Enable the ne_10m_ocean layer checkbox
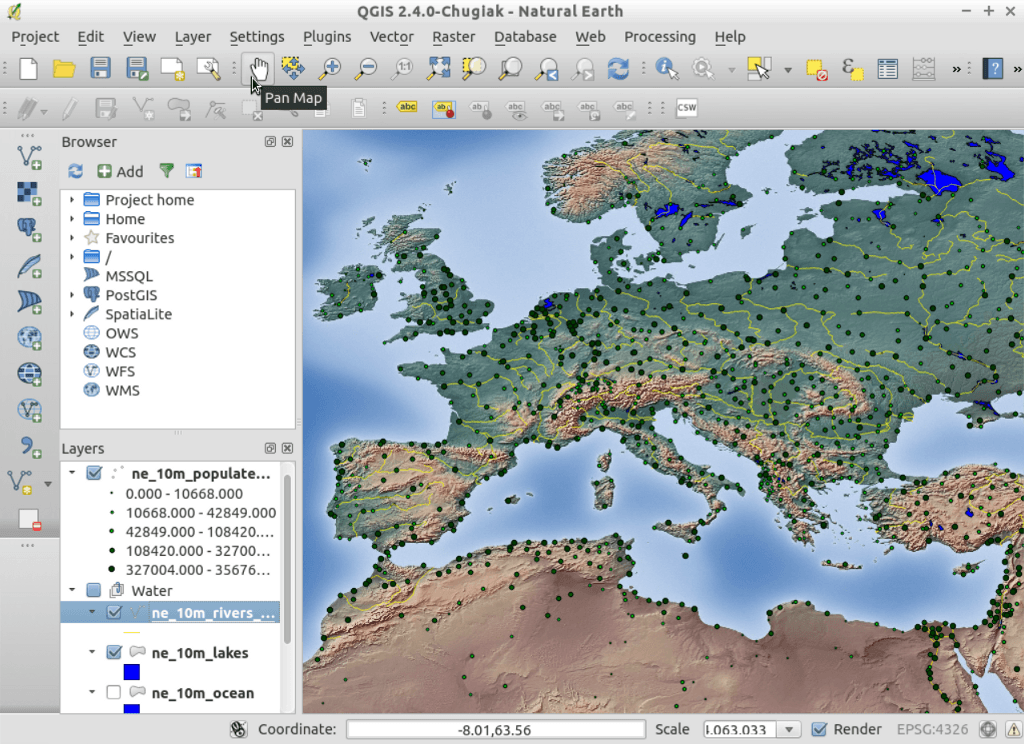Screen dimensions: 1024x744 click(x=113, y=692)
